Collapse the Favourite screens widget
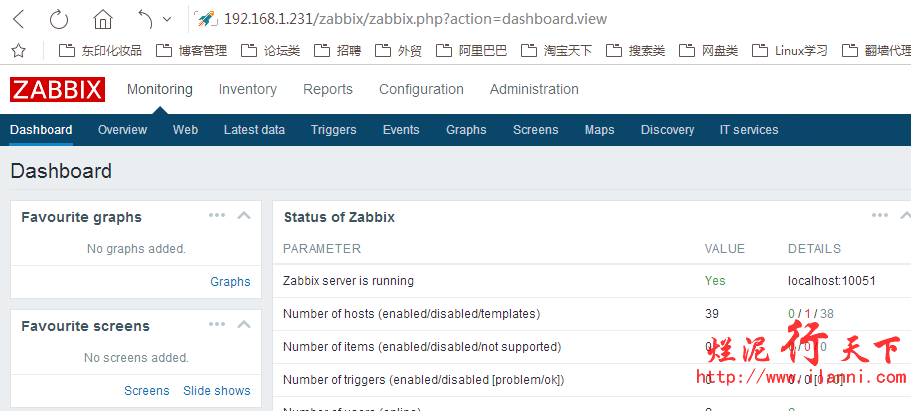 [244, 324]
